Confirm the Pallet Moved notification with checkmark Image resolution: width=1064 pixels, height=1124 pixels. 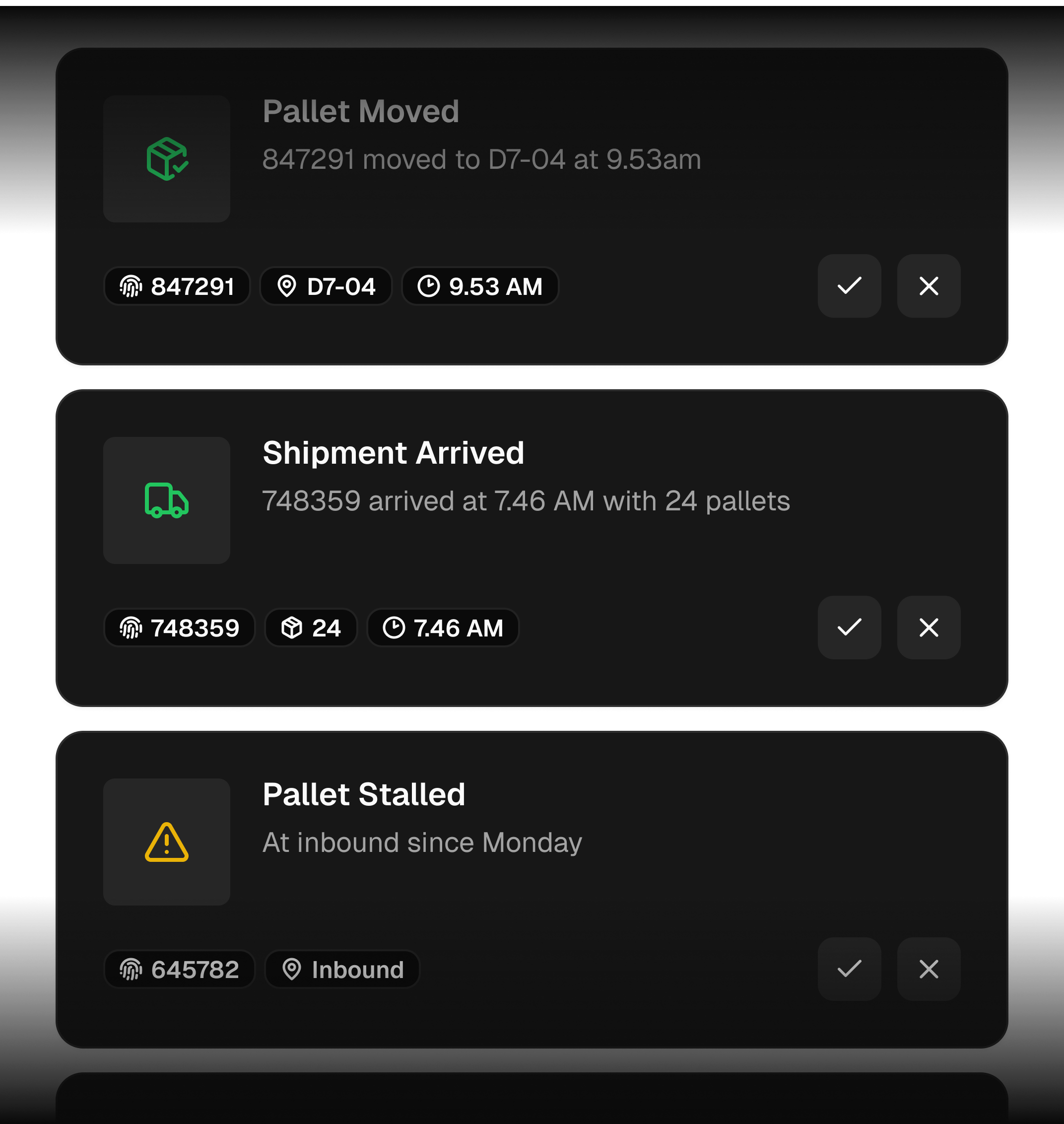[849, 286]
